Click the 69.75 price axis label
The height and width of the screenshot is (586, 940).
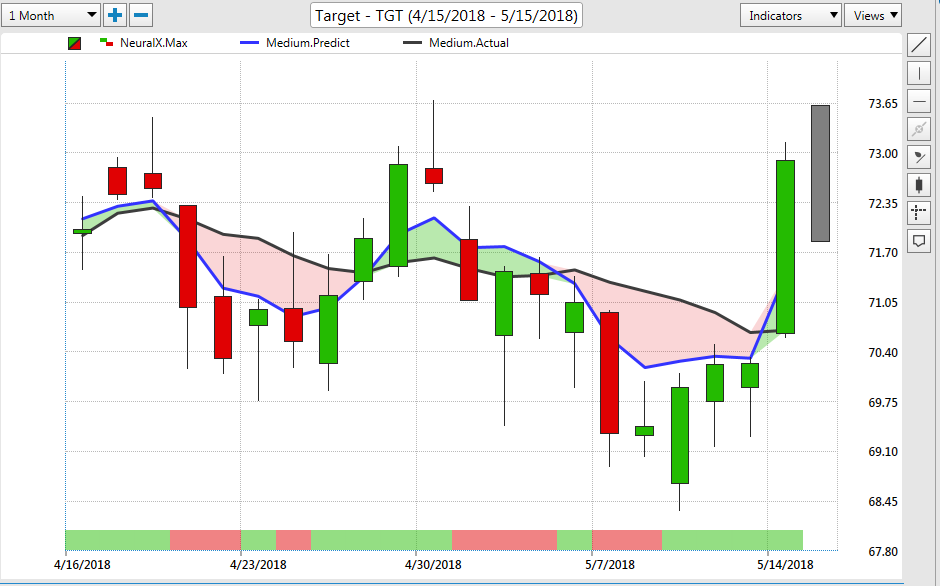[x=883, y=402]
